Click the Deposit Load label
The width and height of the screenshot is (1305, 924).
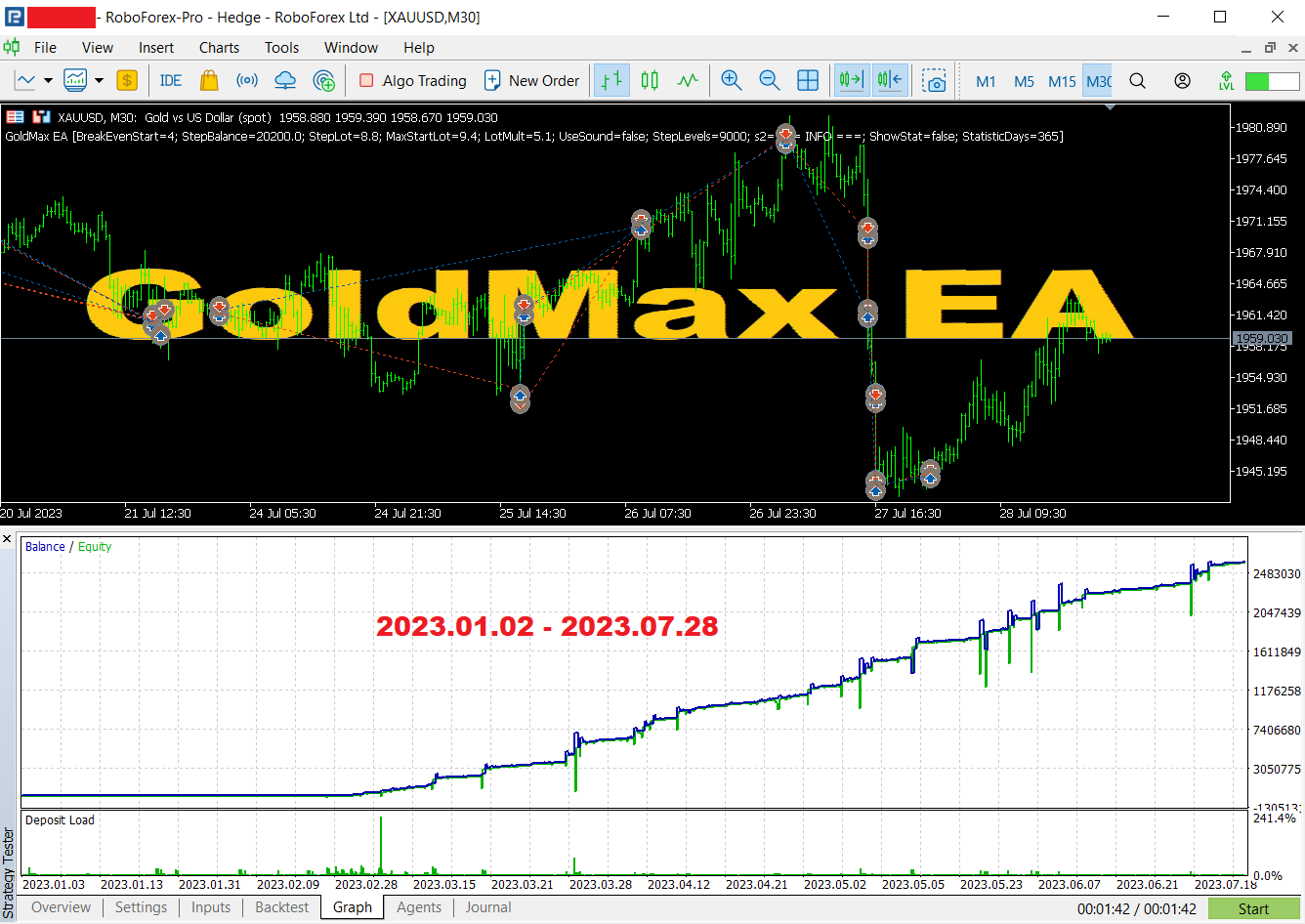60,820
